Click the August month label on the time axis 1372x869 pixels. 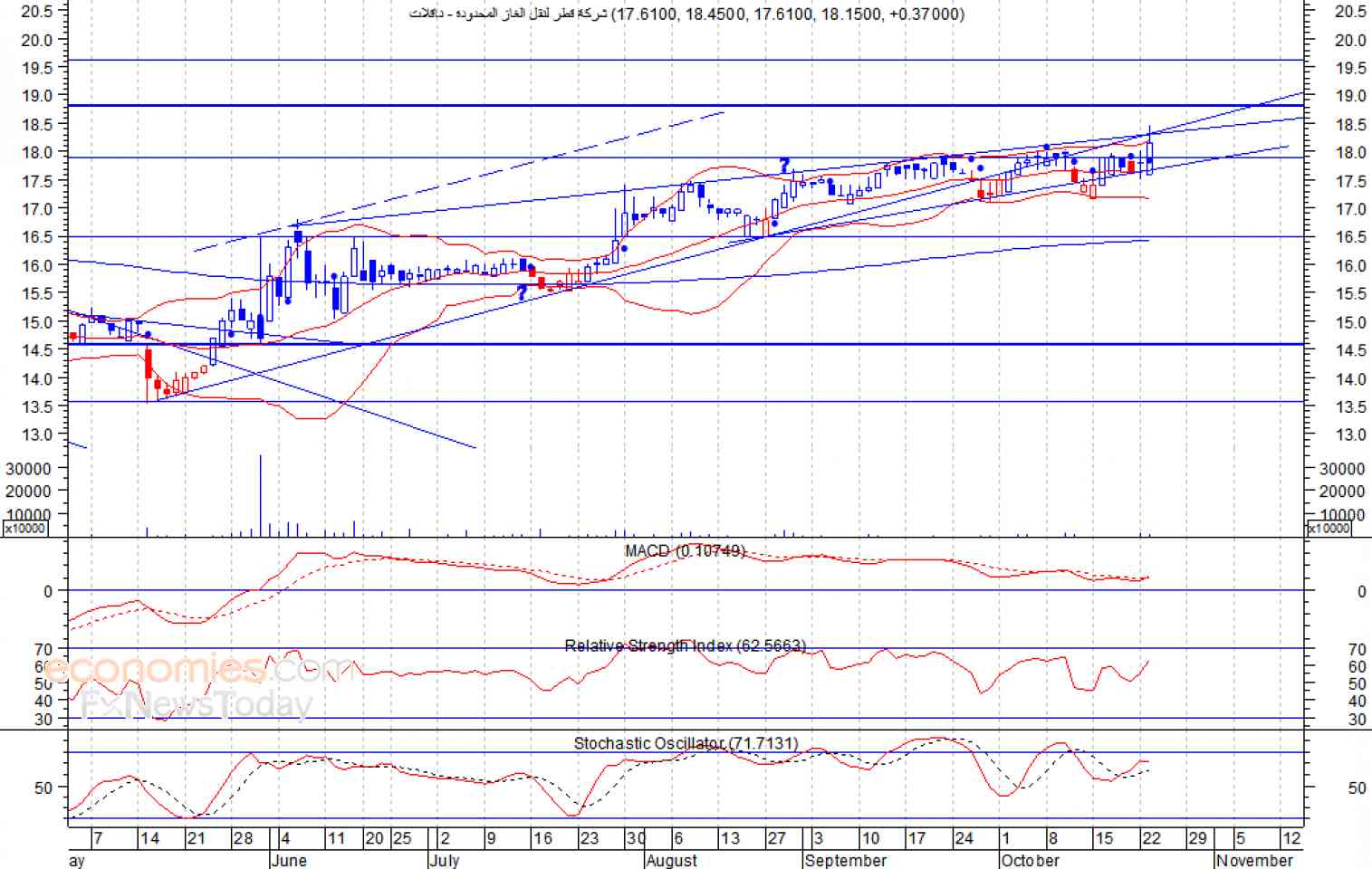(672, 860)
